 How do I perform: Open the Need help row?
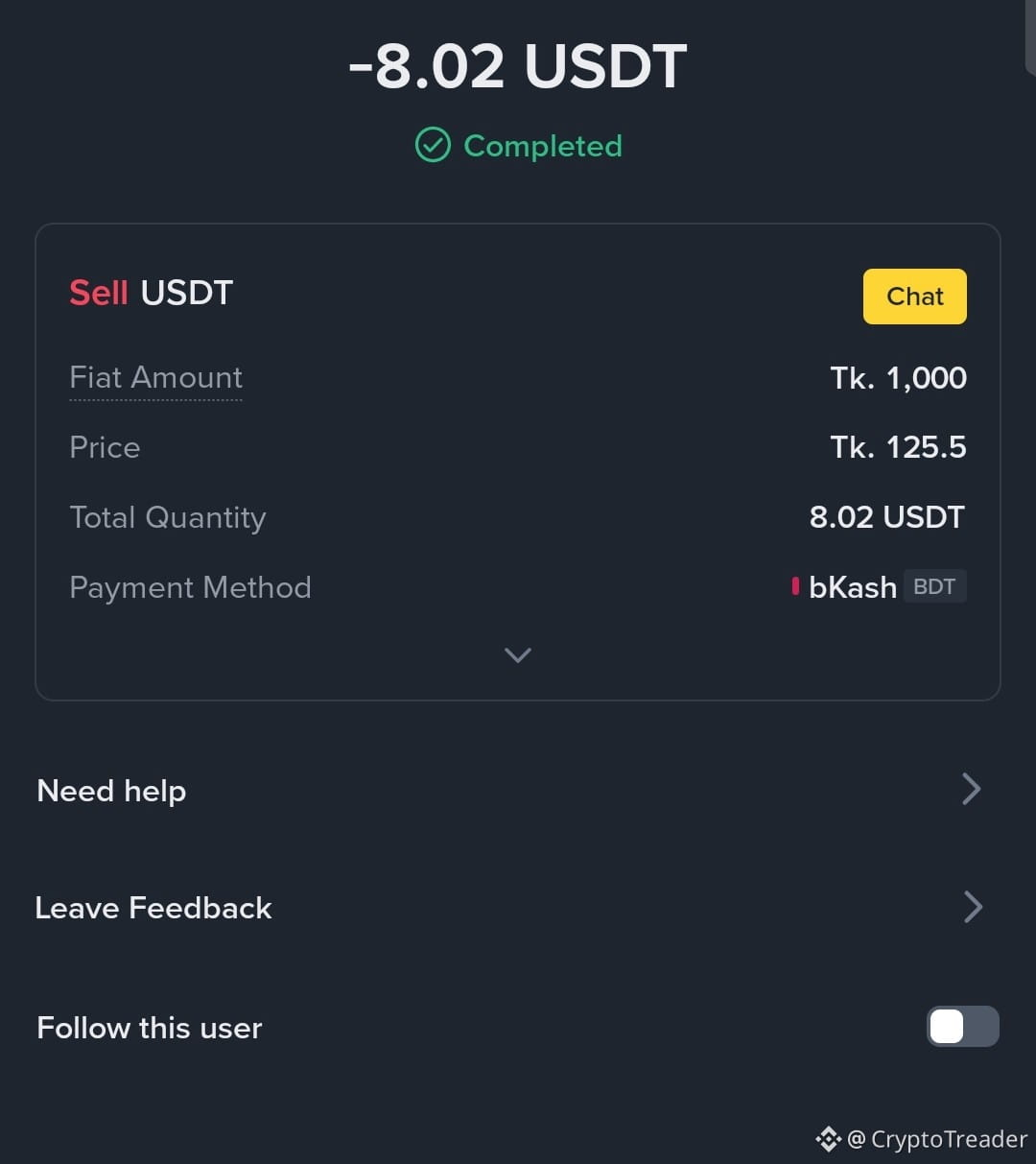click(518, 790)
